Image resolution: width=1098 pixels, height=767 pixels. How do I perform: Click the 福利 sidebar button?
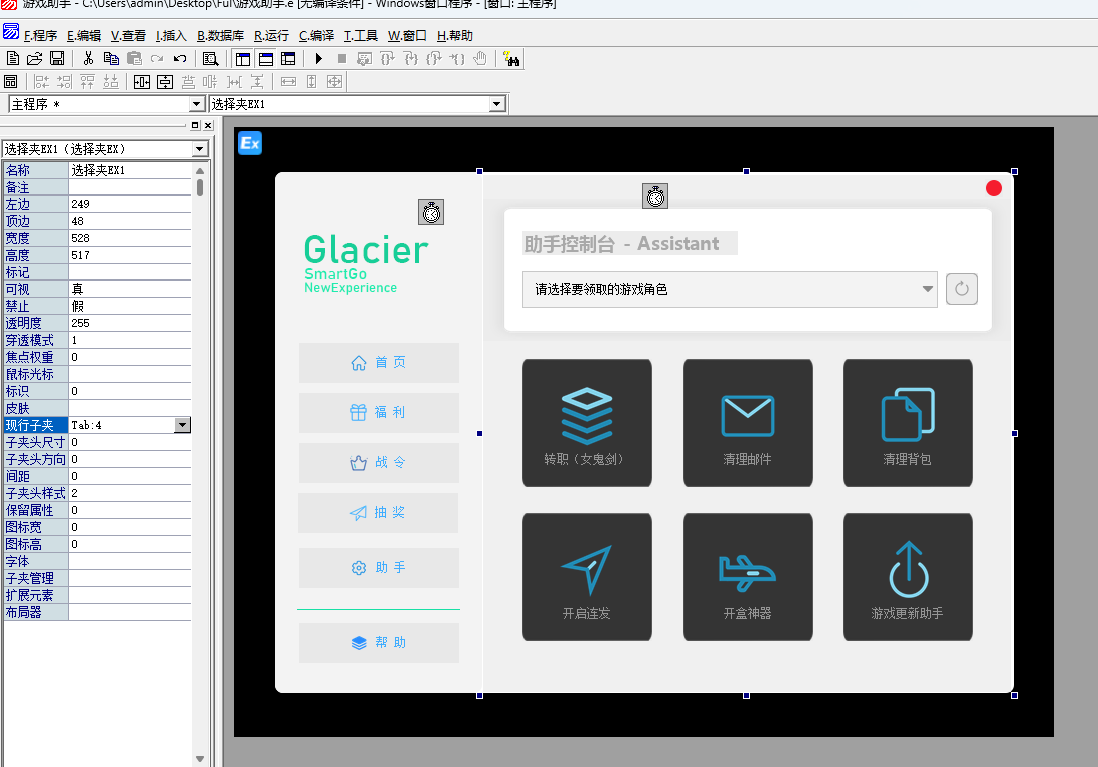point(379,413)
